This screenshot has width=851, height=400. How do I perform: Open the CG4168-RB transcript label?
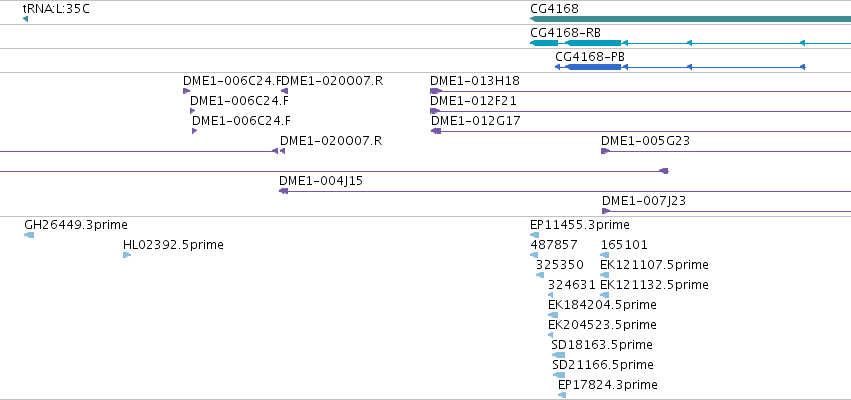click(566, 33)
